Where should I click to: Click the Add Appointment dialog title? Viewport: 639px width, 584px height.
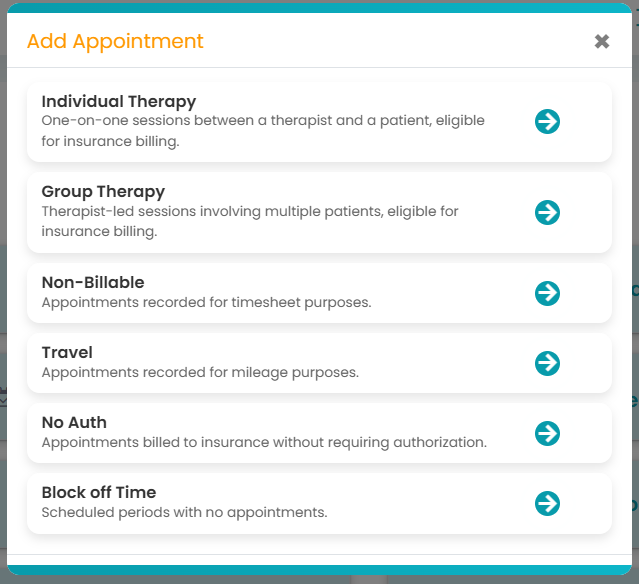115,41
